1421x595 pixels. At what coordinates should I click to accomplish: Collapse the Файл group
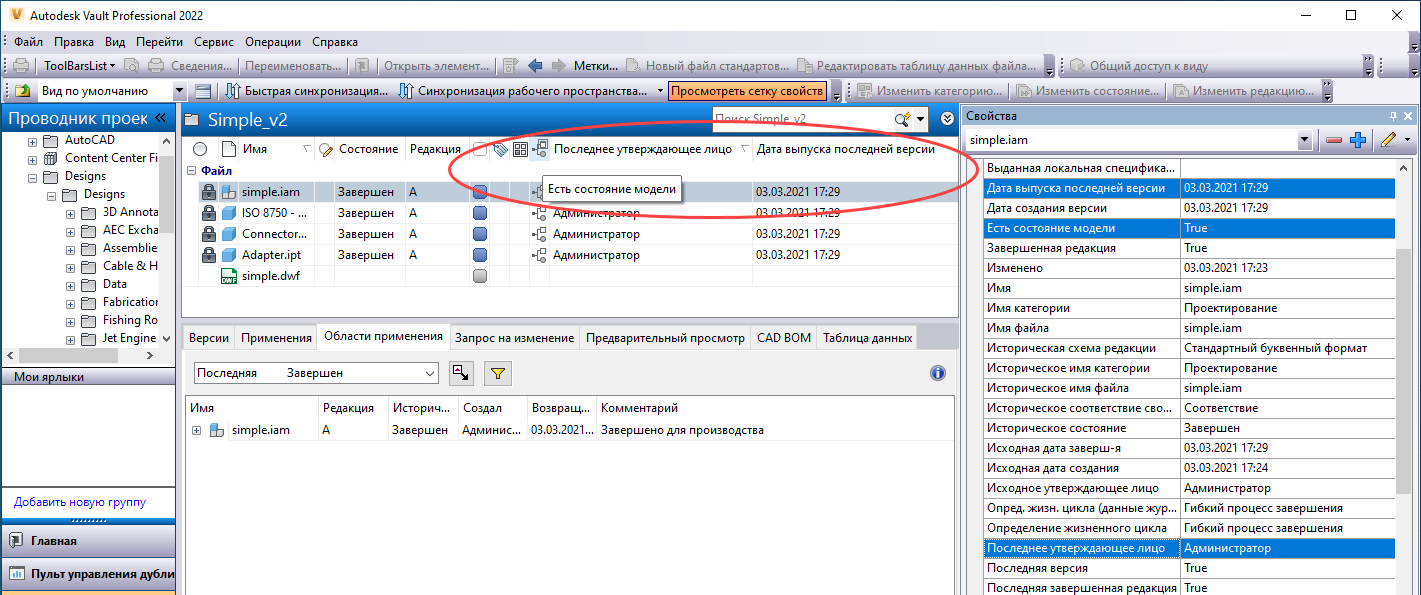tap(193, 170)
